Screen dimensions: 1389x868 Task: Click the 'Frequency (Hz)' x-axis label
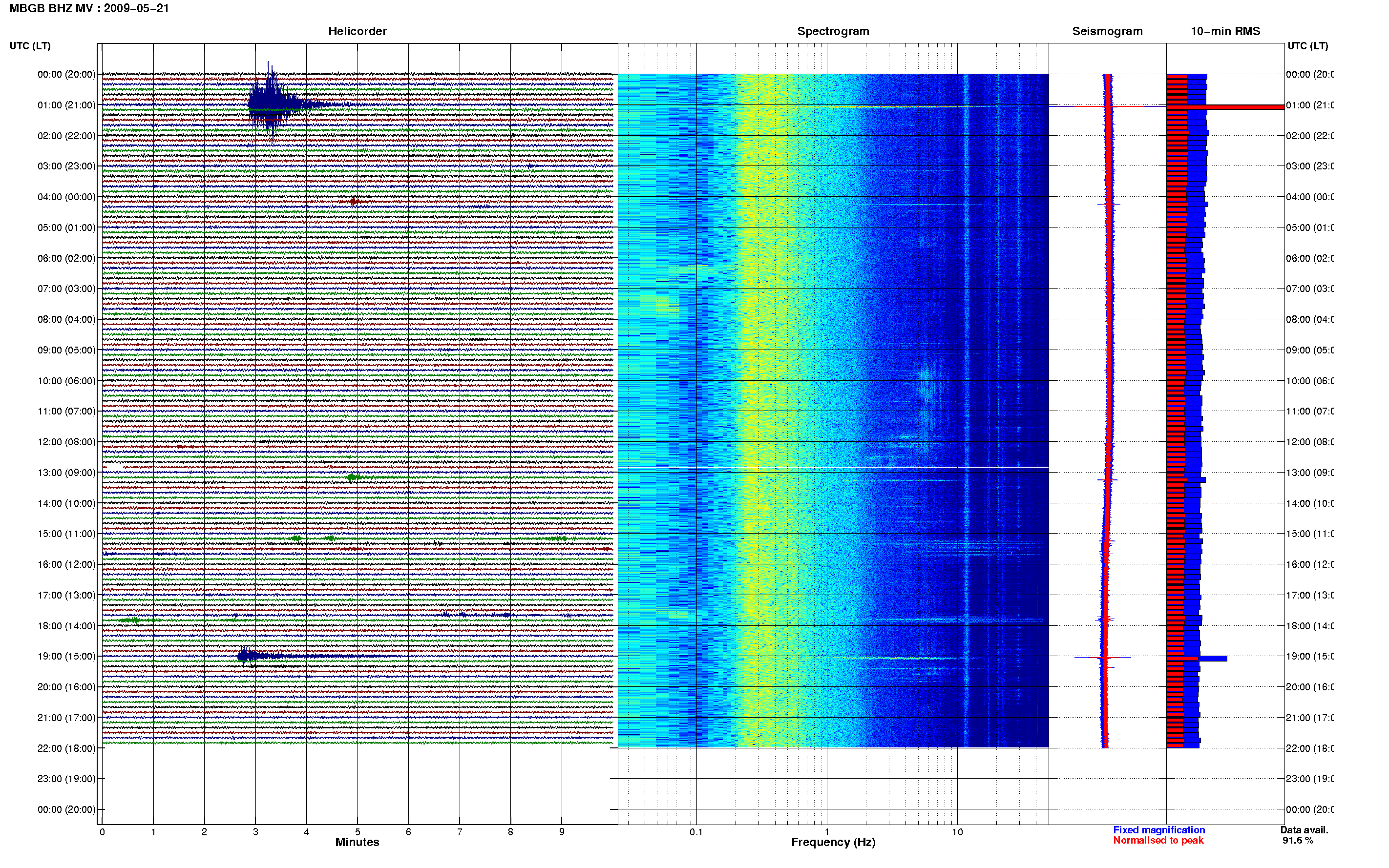coord(833,843)
